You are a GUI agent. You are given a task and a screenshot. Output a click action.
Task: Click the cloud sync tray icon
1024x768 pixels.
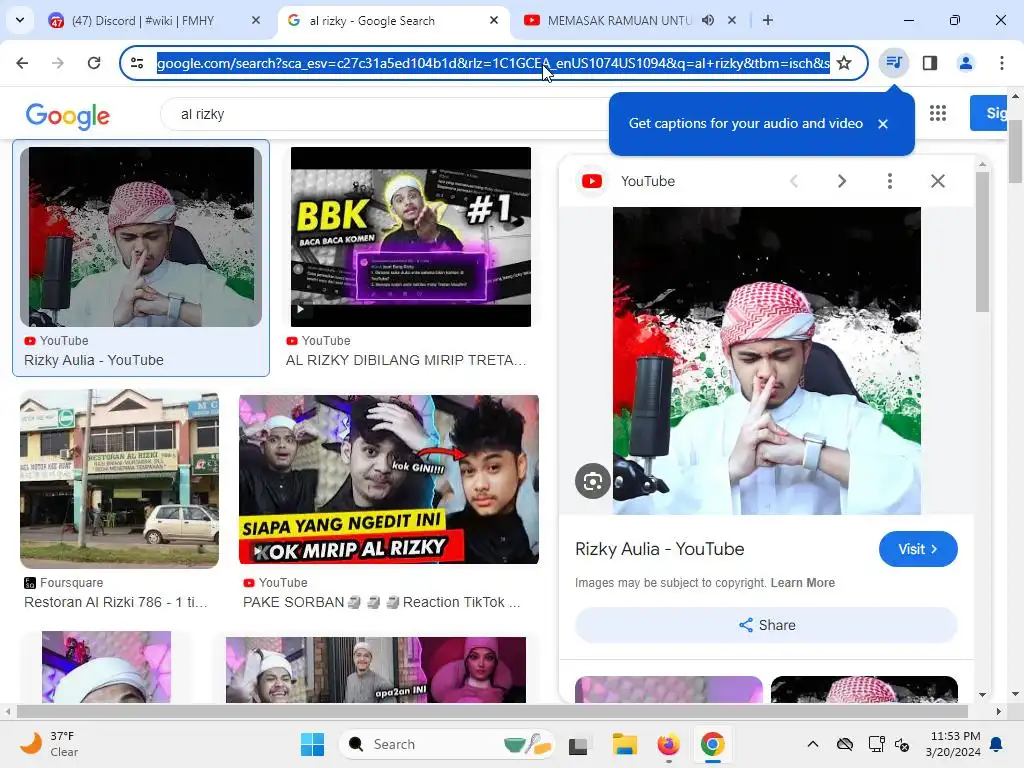coord(845,744)
